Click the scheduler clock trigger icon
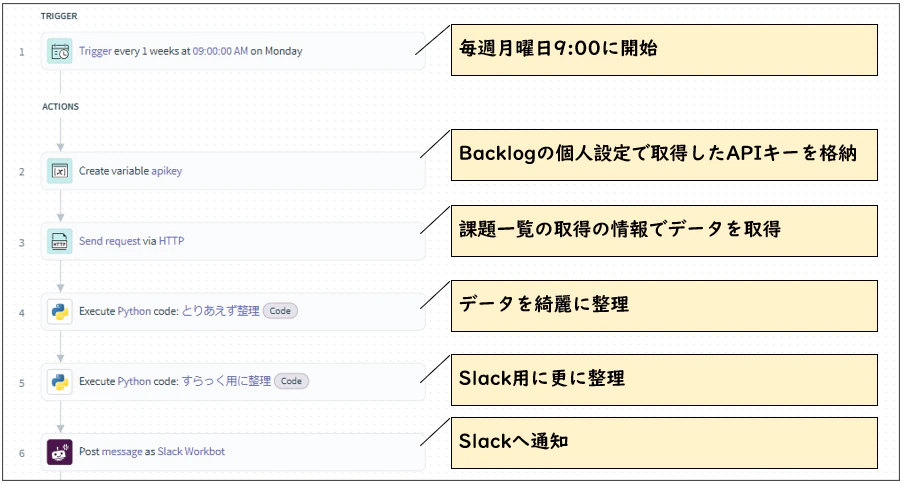The width and height of the screenshot is (905, 484). point(59,51)
